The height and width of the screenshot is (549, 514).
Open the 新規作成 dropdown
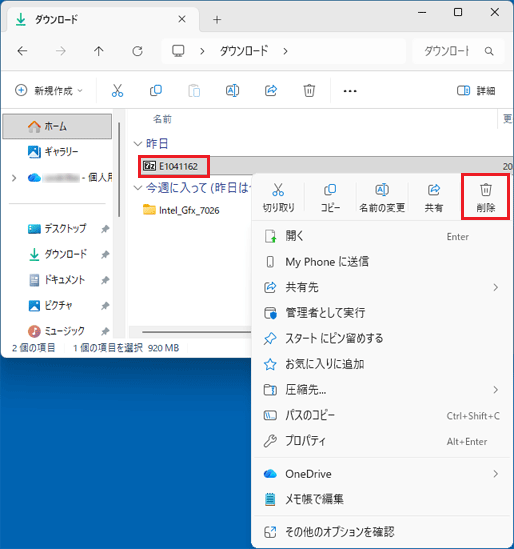[x=49, y=91]
